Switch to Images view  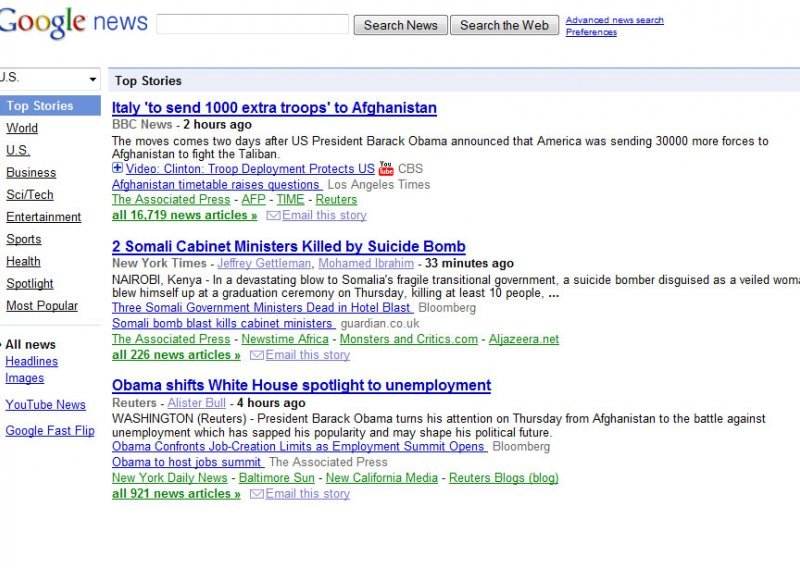click(24, 378)
